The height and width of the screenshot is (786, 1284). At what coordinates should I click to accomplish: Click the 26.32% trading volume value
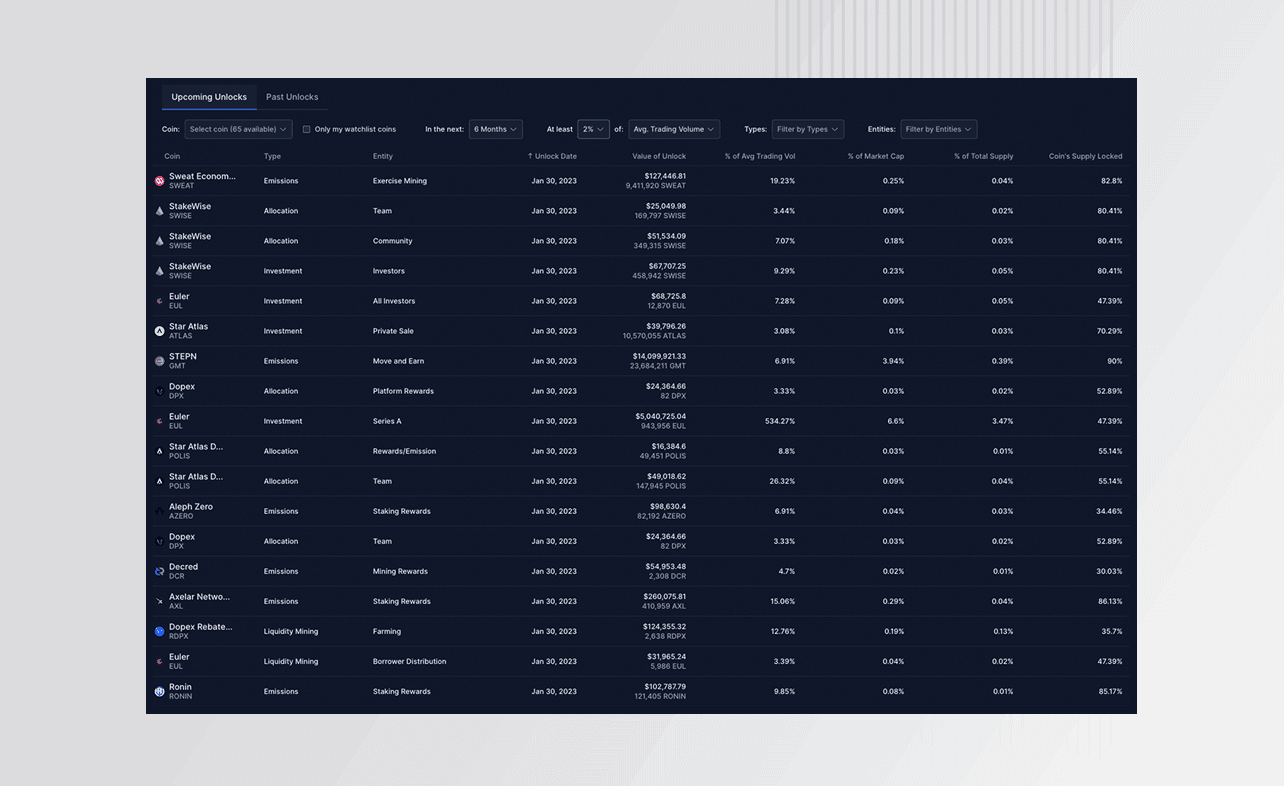click(783, 481)
